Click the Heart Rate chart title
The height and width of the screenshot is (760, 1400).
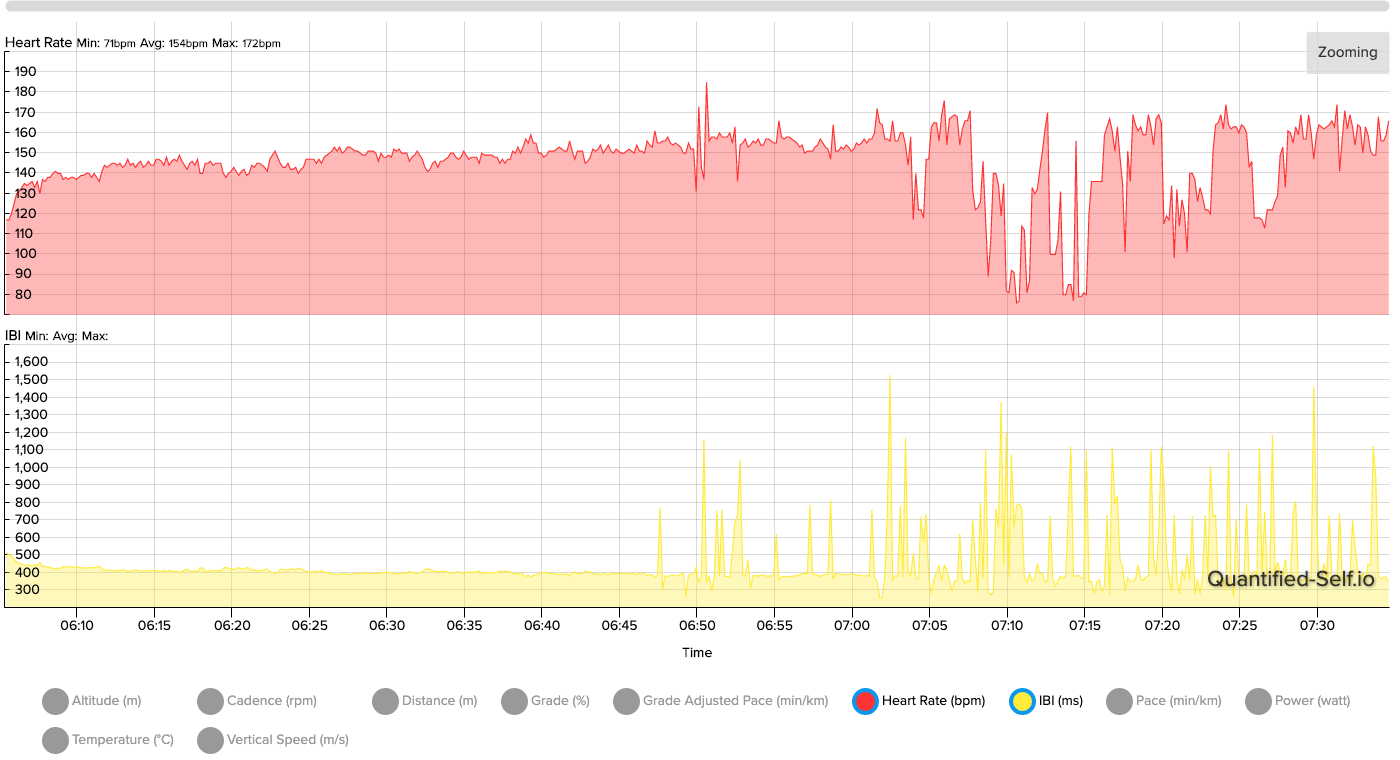[39, 43]
